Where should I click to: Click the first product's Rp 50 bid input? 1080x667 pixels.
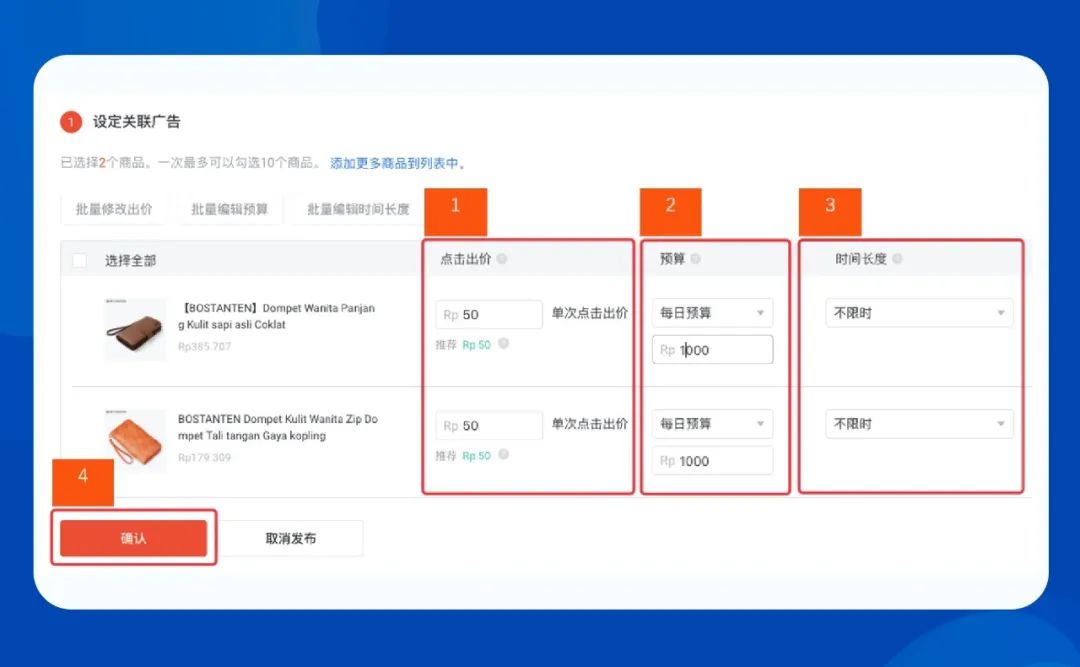(x=488, y=313)
